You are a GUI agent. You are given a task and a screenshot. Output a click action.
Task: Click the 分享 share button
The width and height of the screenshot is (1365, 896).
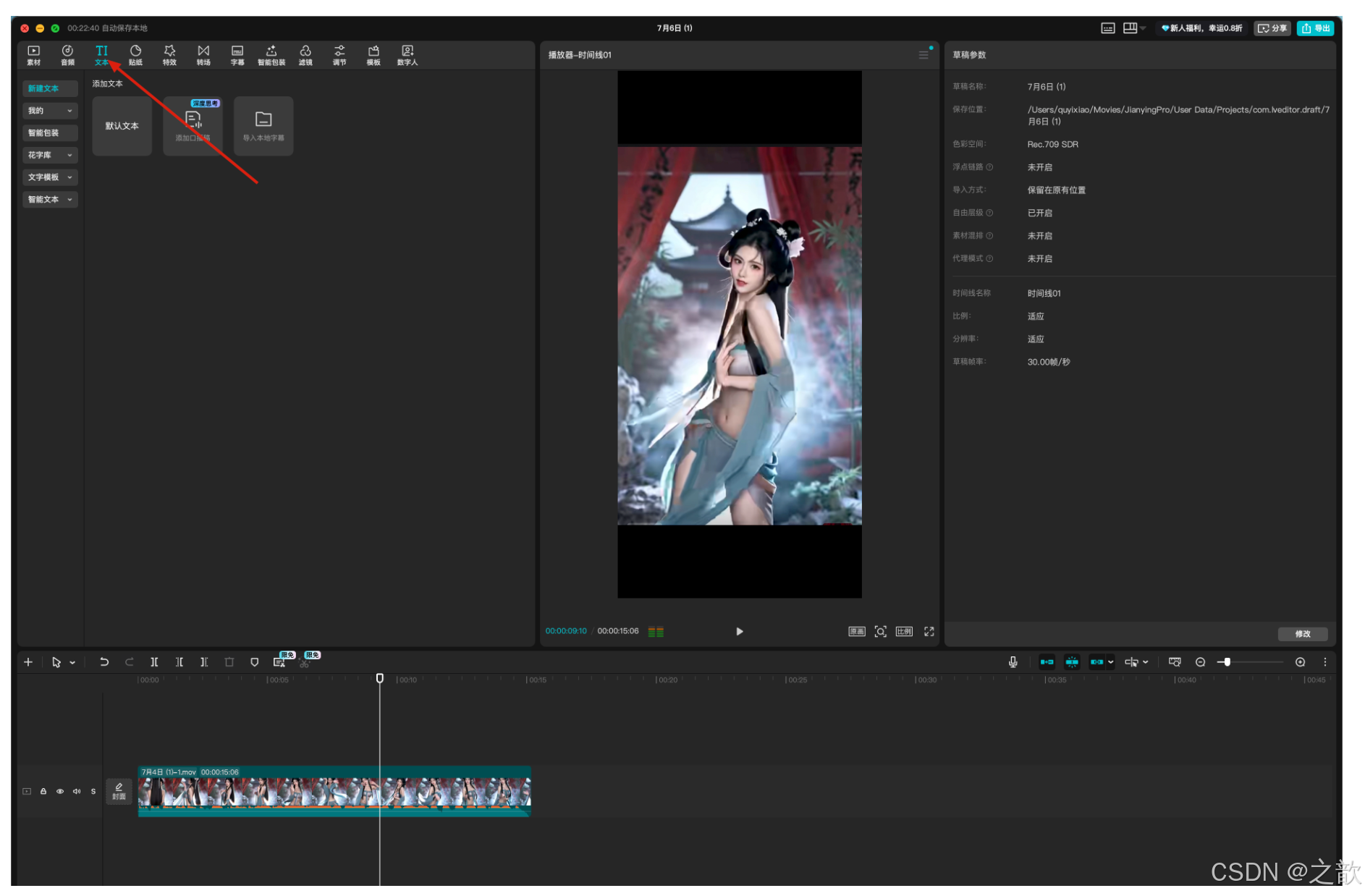click(1272, 28)
